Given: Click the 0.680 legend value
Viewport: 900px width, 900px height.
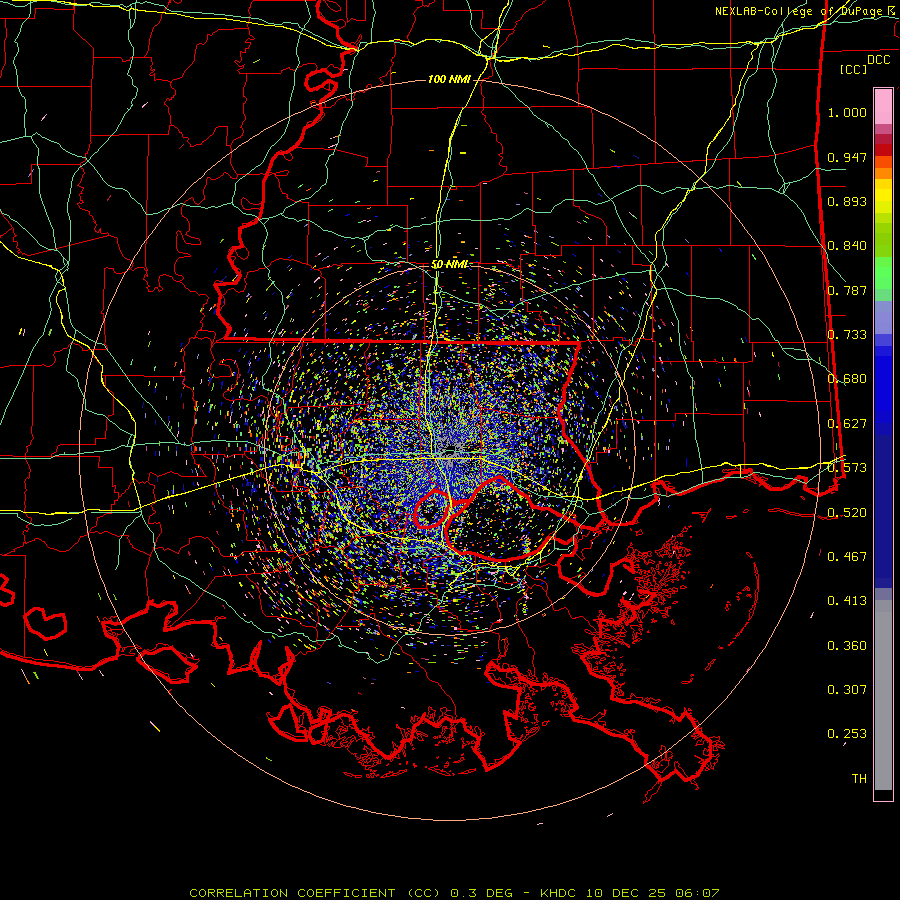Looking at the screenshot, I should click(847, 379).
